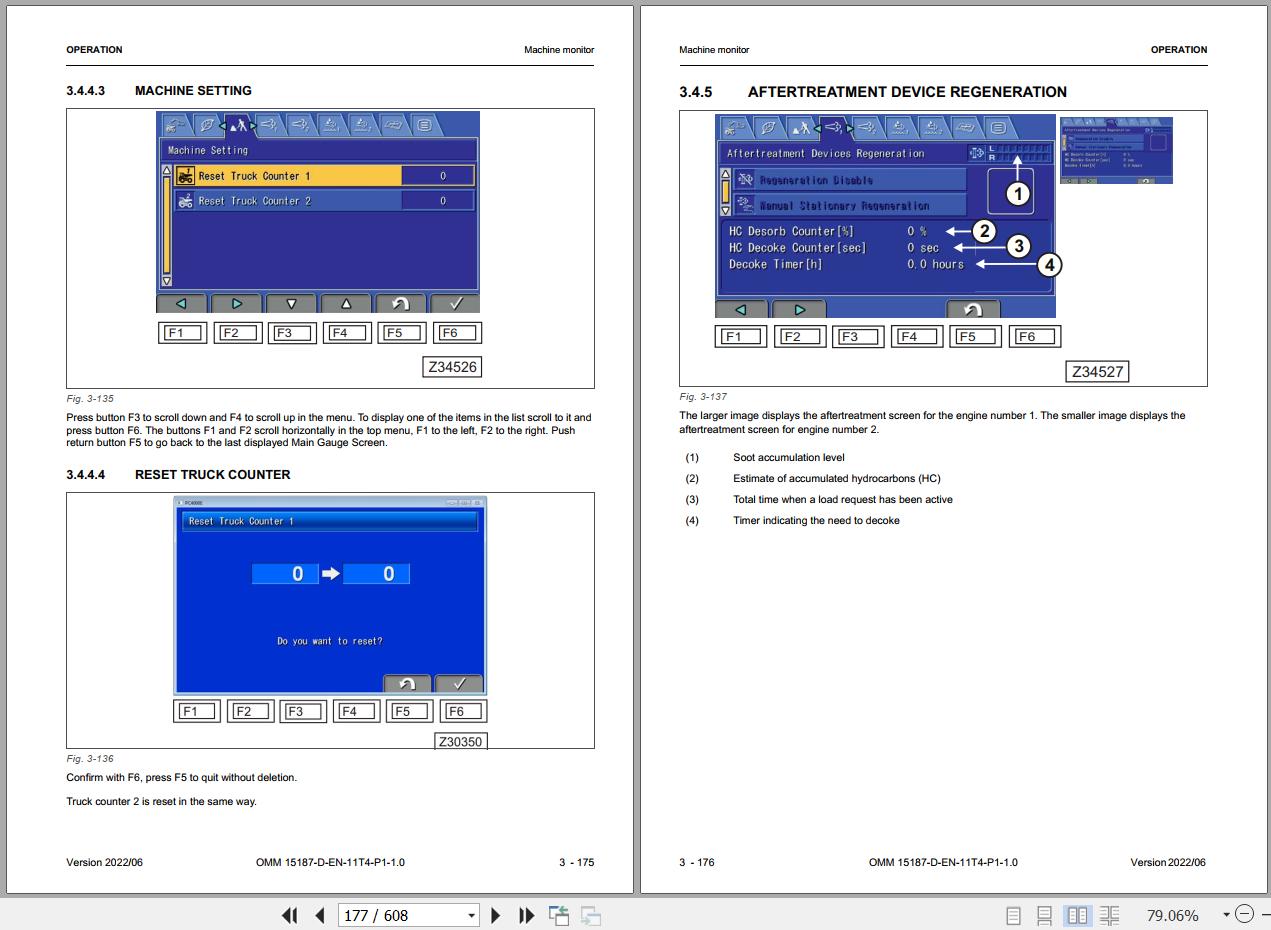Image resolution: width=1271 pixels, height=930 pixels.
Task: Click 'Reset Truck Counter 1' row in Machine Setting figure
Action: click(324, 176)
